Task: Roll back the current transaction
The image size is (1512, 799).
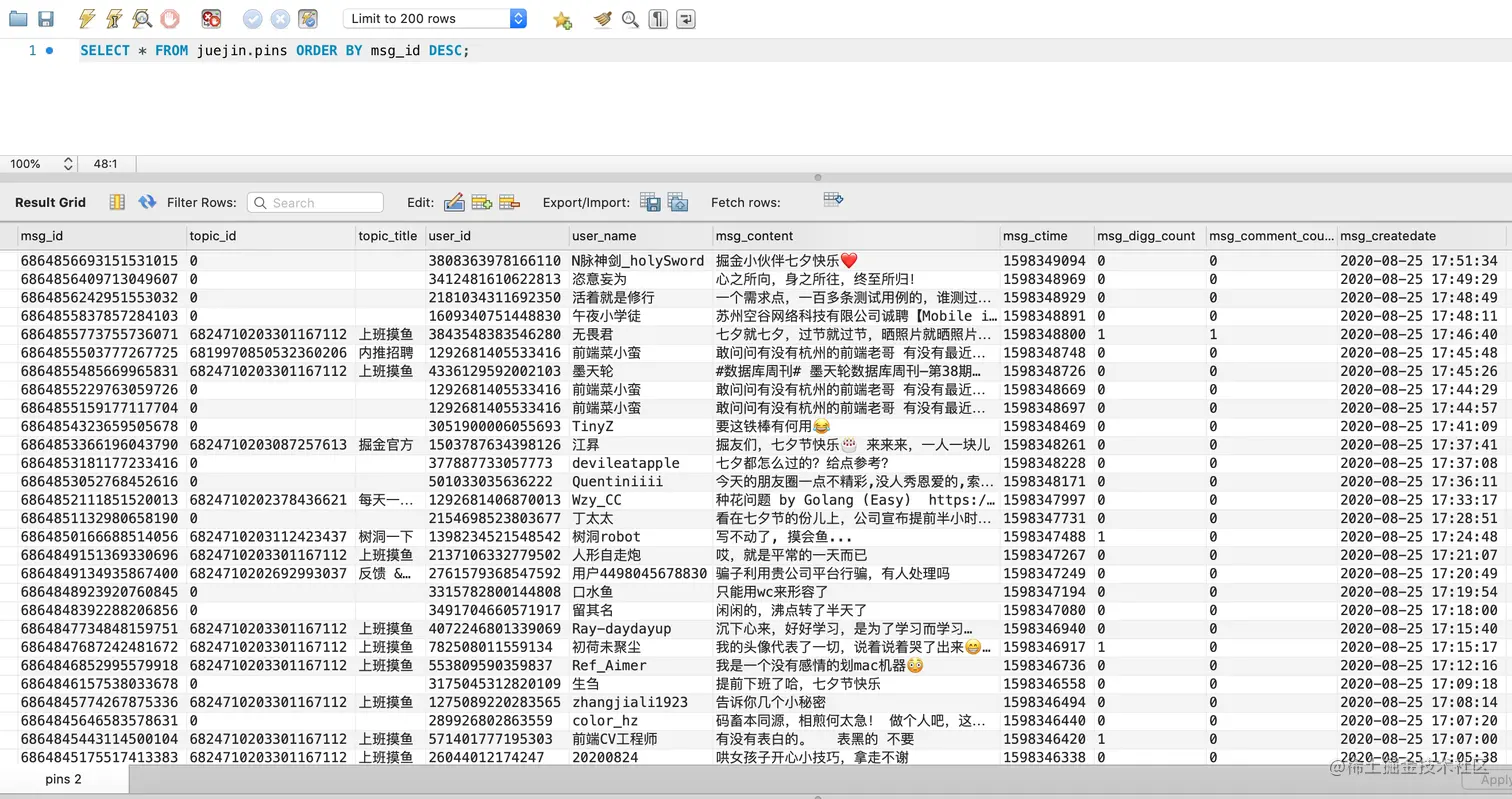Action: [280, 19]
